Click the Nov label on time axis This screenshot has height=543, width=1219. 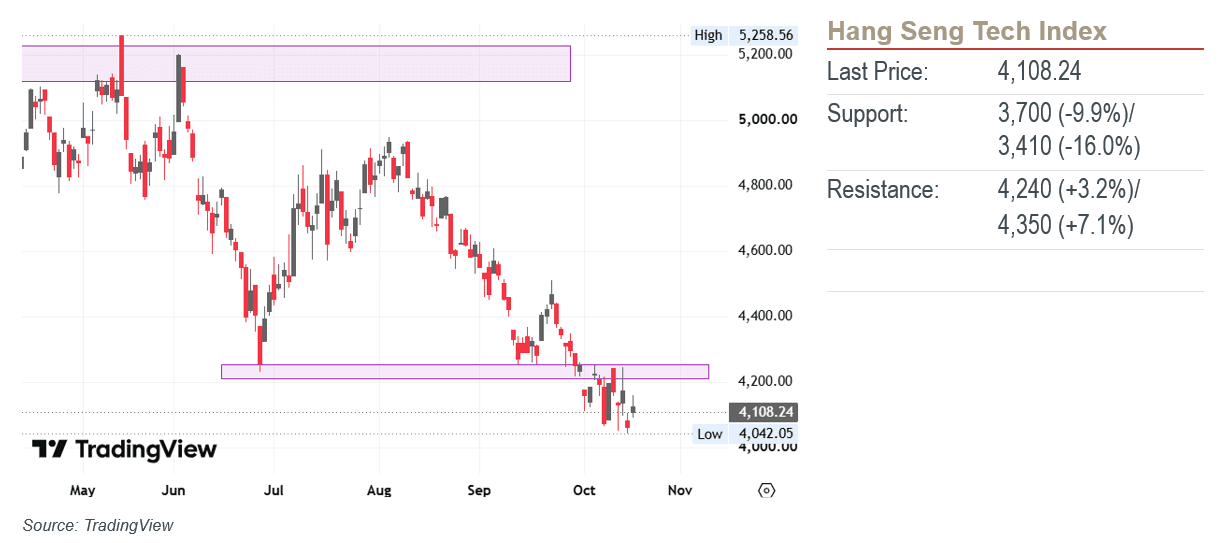(680, 490)
